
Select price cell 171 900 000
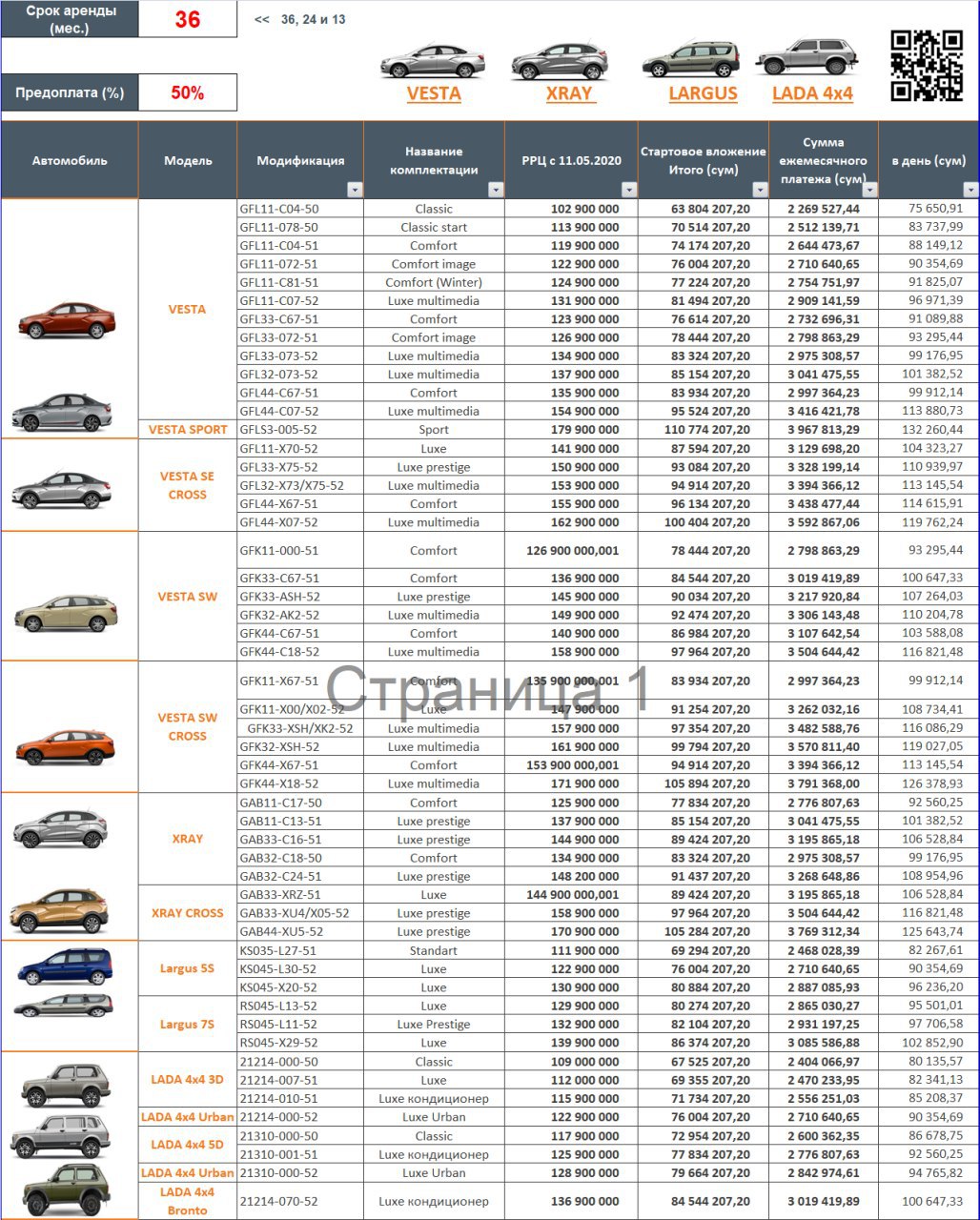tap(571, 783)
